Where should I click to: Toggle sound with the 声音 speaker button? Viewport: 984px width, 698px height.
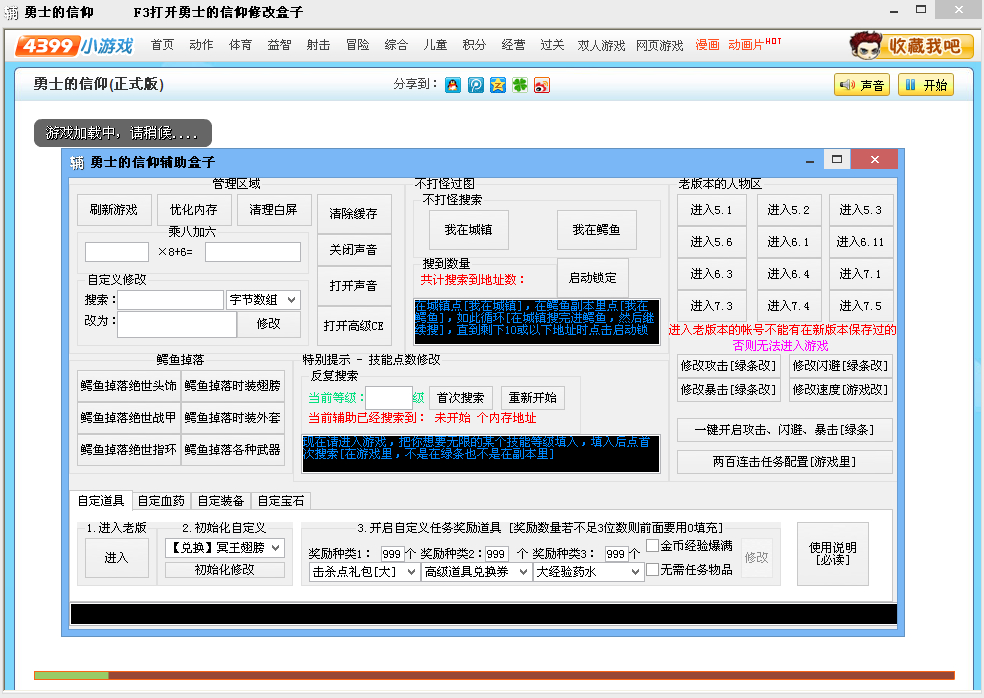tap(861, 85)
